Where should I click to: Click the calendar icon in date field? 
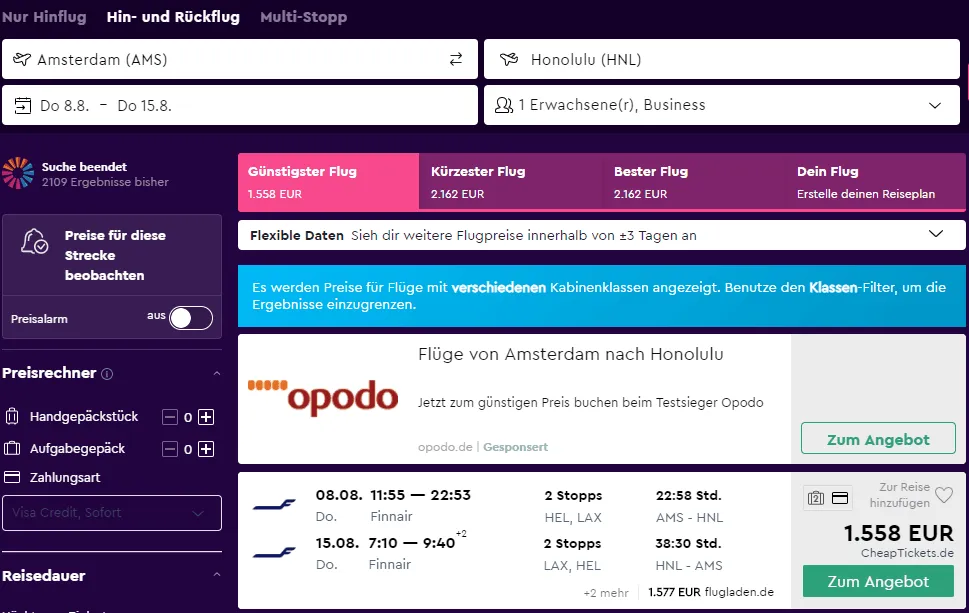tap(23, 105)
